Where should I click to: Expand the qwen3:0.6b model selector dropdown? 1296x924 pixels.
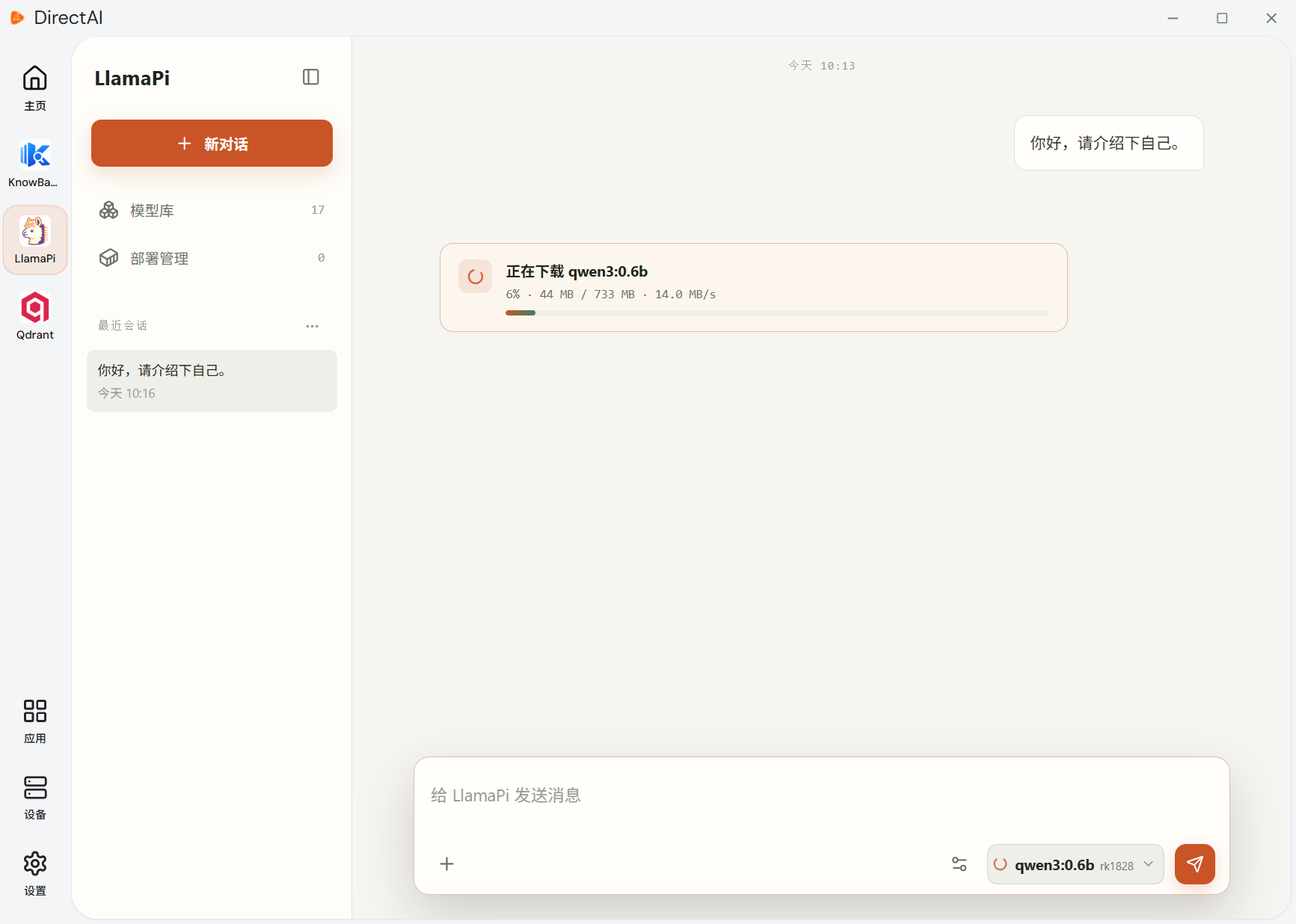tap(1075, 864)
